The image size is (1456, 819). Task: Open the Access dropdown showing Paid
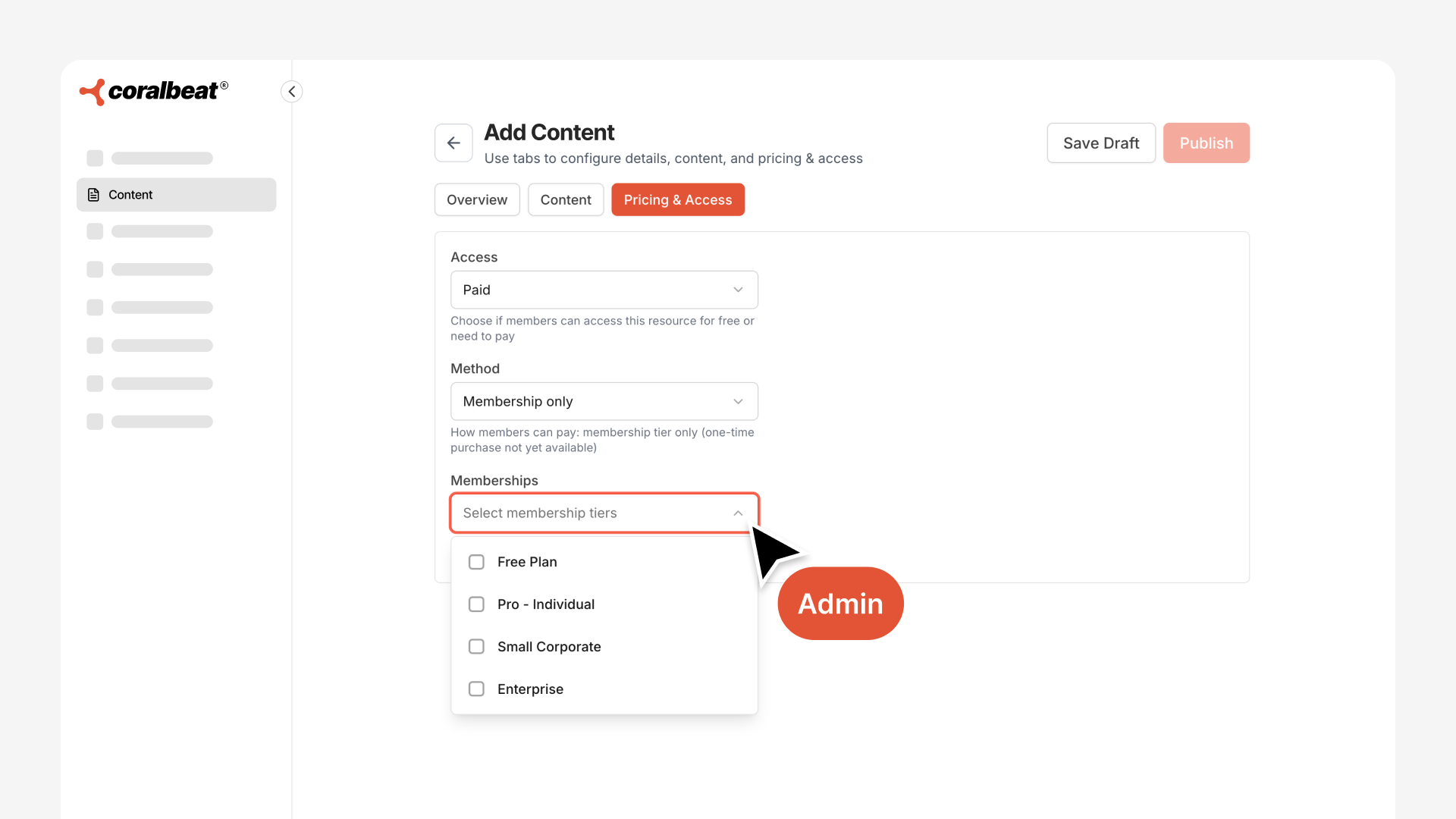tap(604, 290)
